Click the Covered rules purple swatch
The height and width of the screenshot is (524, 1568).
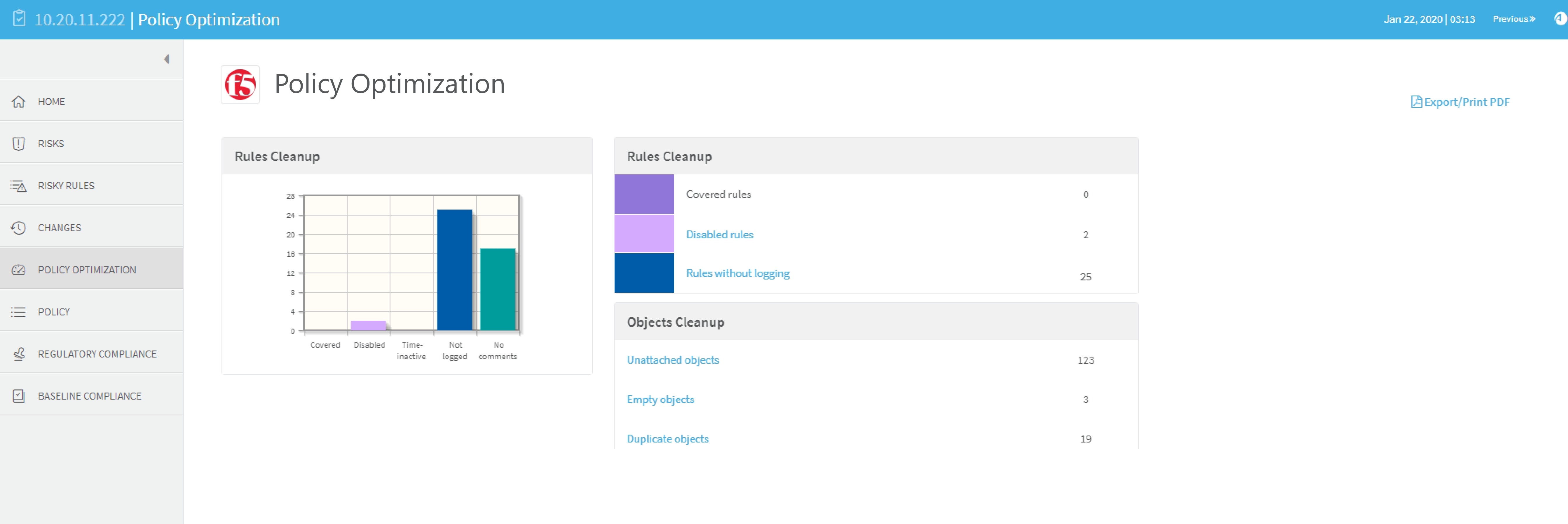[644, 194]
